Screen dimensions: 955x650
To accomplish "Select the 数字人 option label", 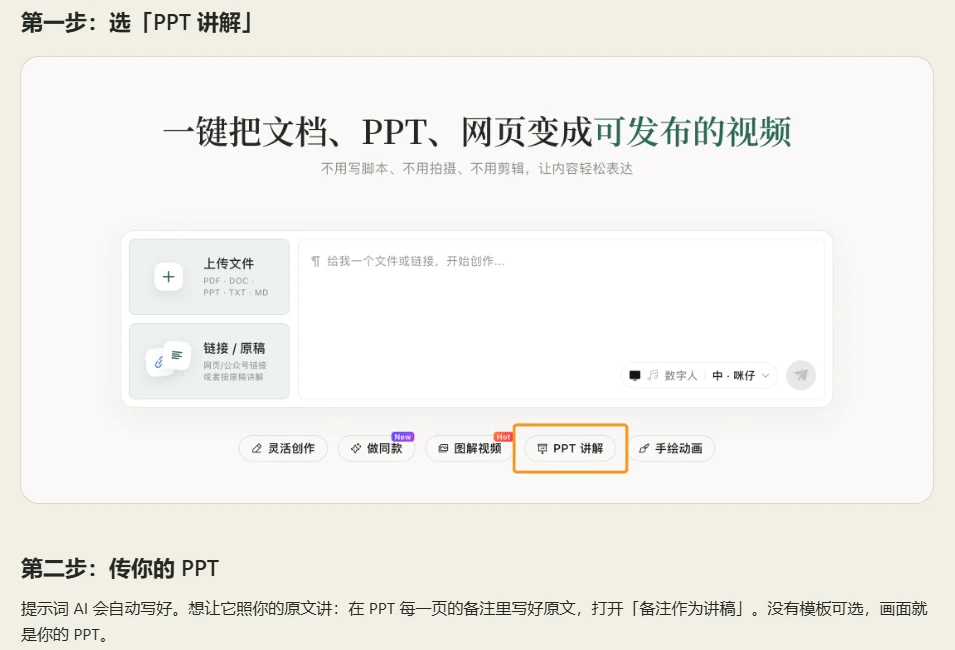I will (x=680, y=375).
